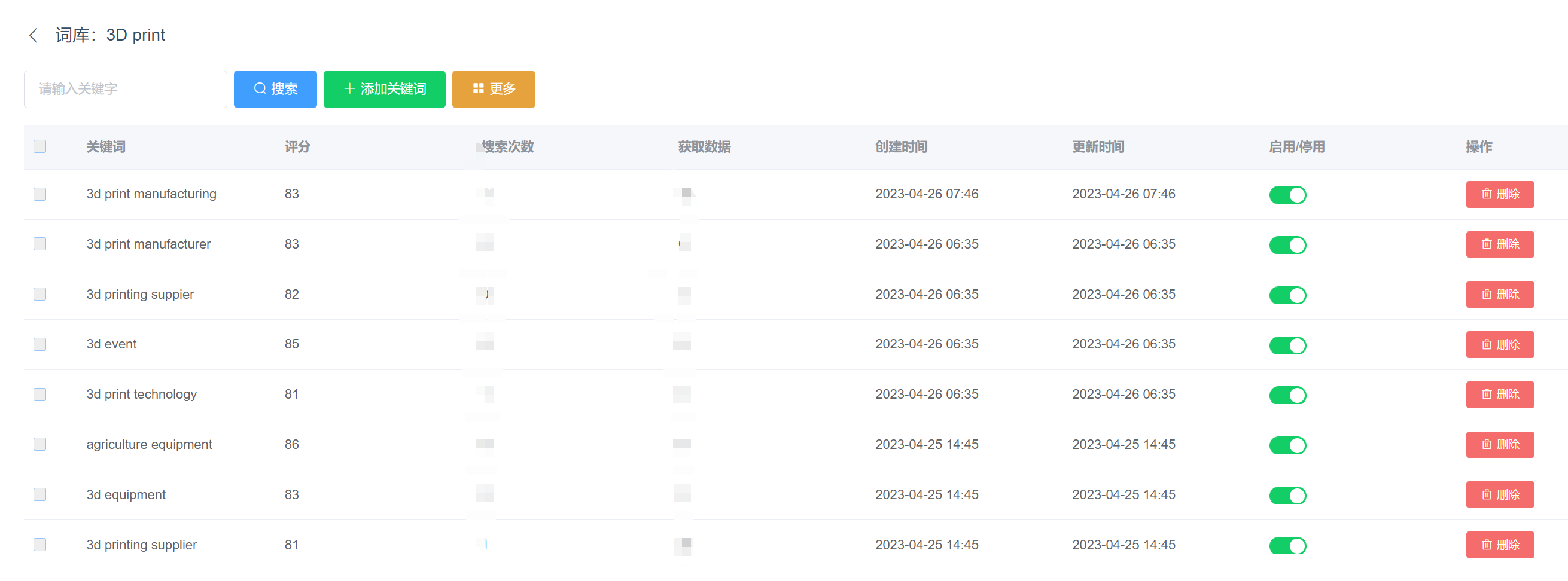
Task: Select the keyword text 3d event
Action: click(111, 344)
